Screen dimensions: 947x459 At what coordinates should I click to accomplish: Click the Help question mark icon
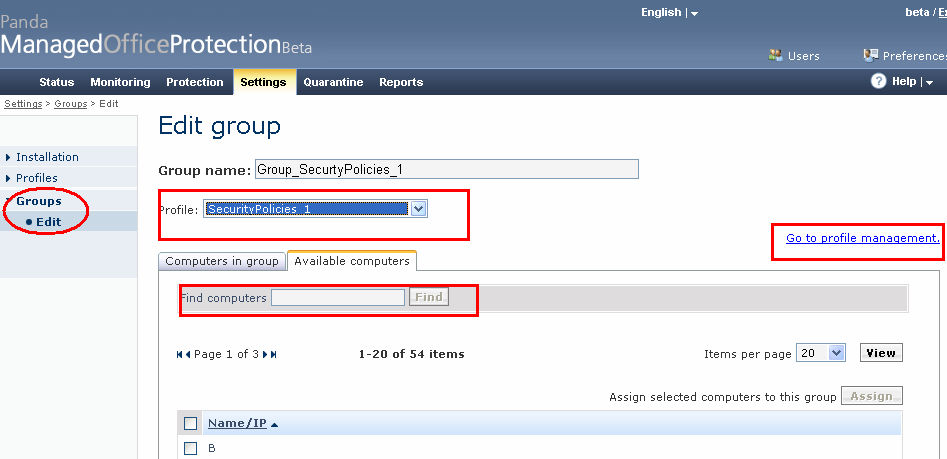(x=878, y=81)
